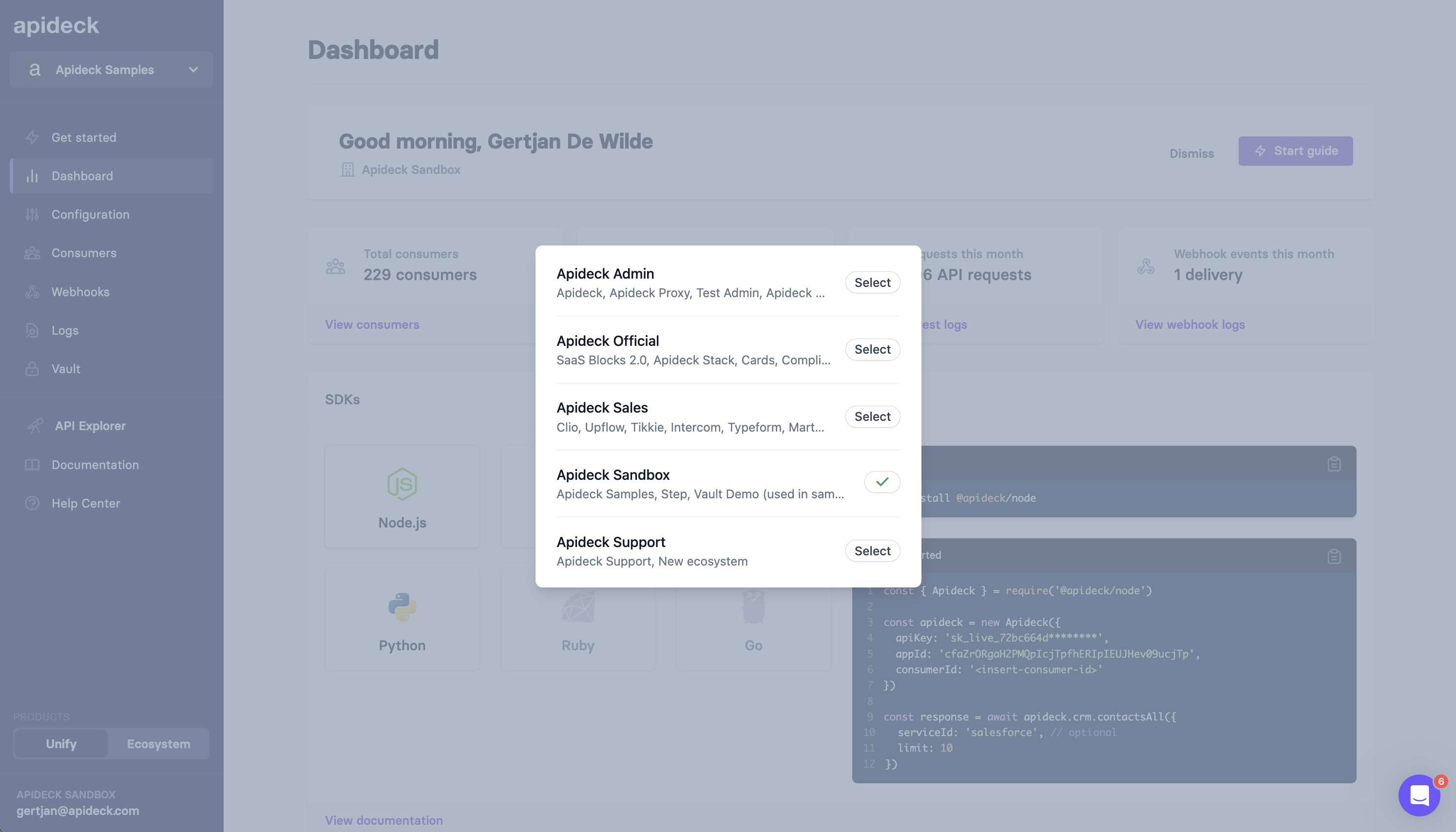This screenshot has width=1456, height=832.
Task: Click the lightning icon in Start guide
Action: 1260,151
